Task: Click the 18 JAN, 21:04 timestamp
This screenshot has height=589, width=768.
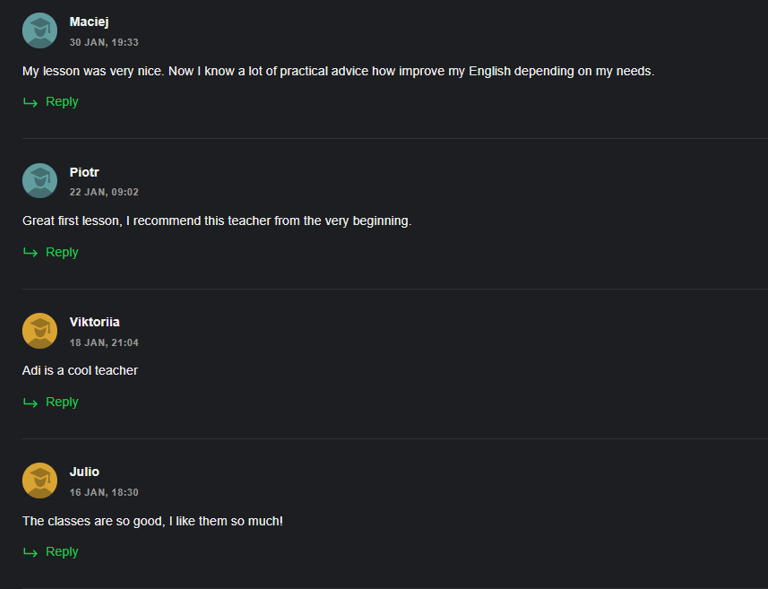Action: point(104,343)
